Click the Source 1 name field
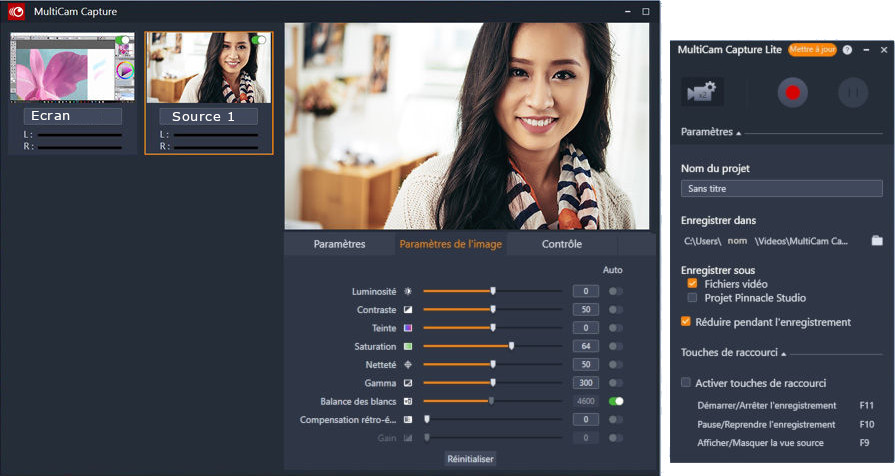 coord(208,116)
